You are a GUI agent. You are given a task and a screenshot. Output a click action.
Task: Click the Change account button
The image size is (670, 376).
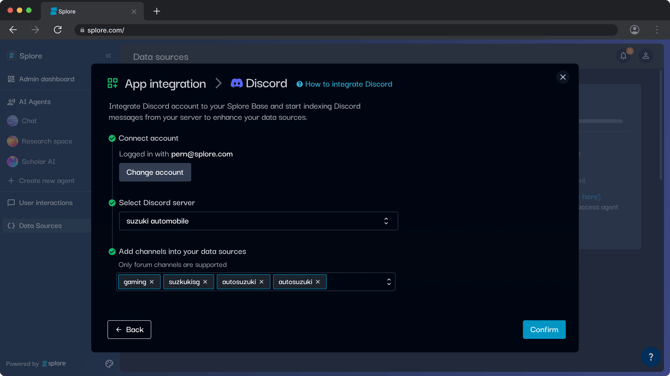(155, 172)
